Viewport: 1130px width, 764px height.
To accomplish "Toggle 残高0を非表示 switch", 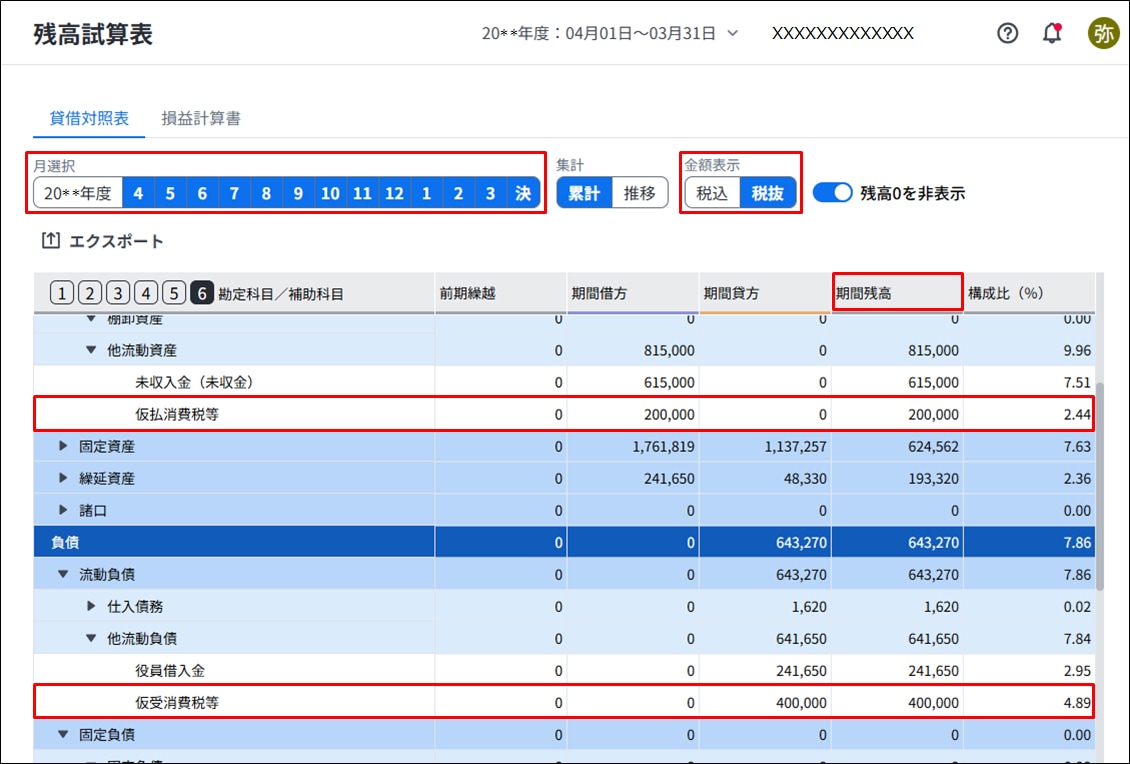I will [x=832, y=192].
